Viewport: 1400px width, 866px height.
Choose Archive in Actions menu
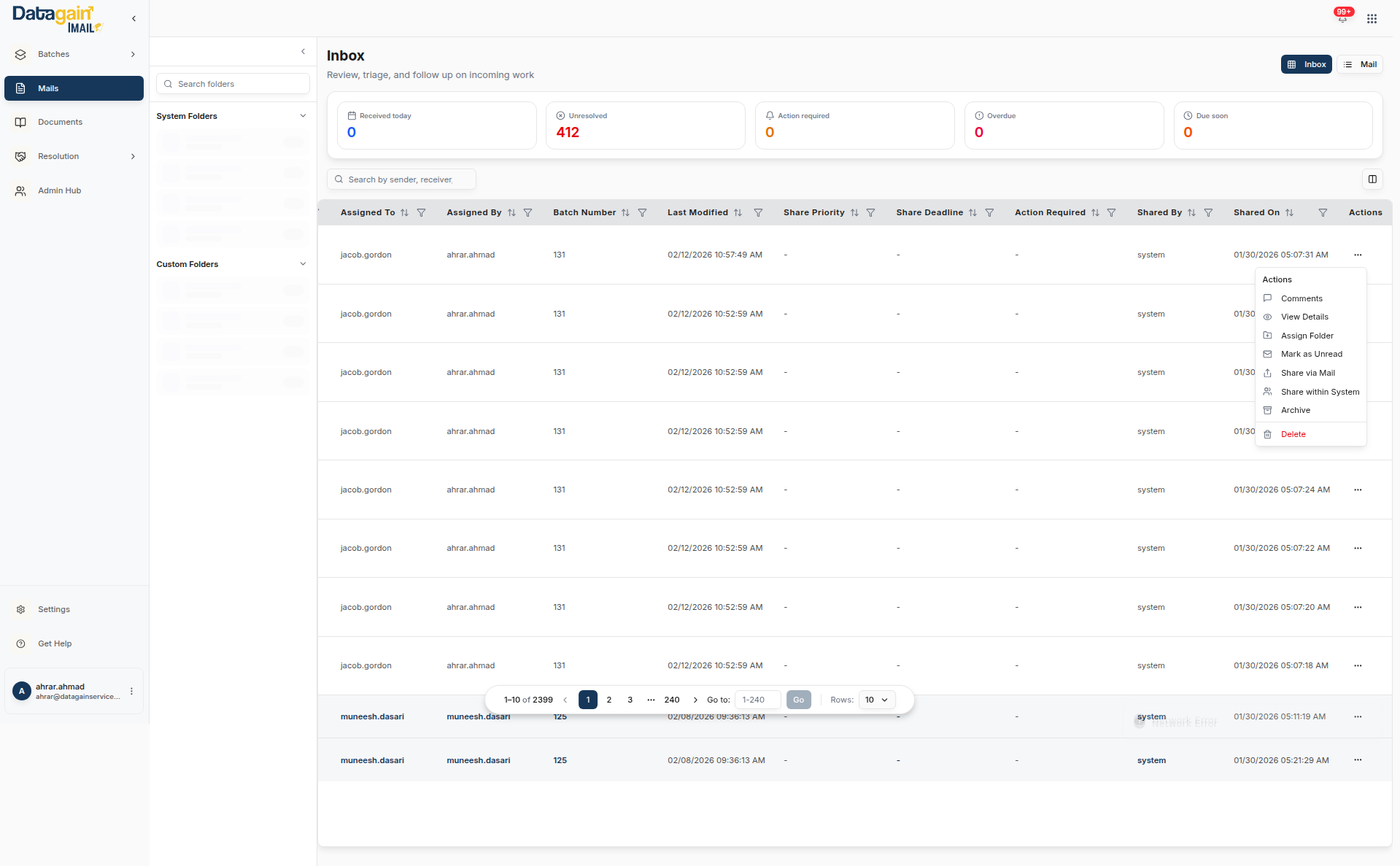point(1295,411)
